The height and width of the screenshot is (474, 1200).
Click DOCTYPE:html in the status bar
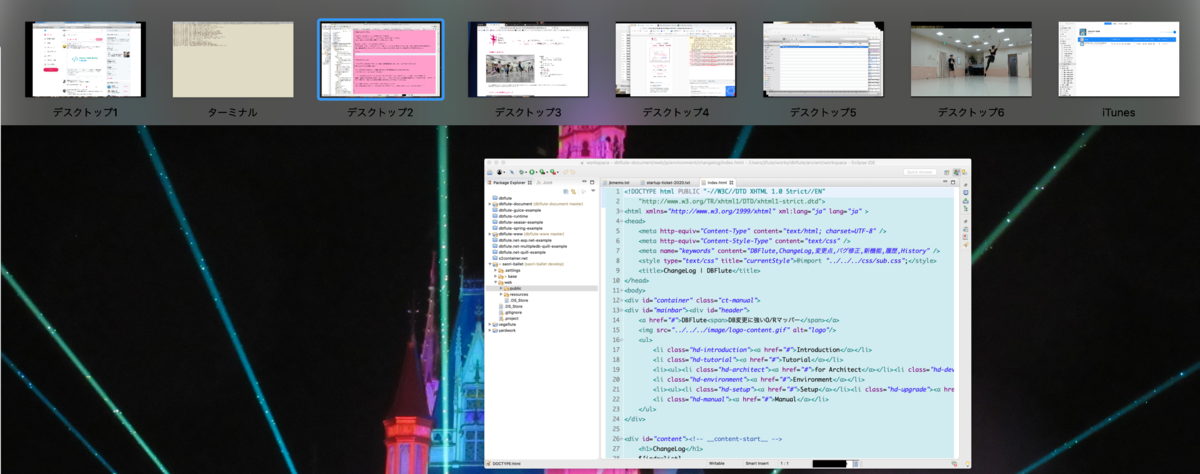point(507,463)
